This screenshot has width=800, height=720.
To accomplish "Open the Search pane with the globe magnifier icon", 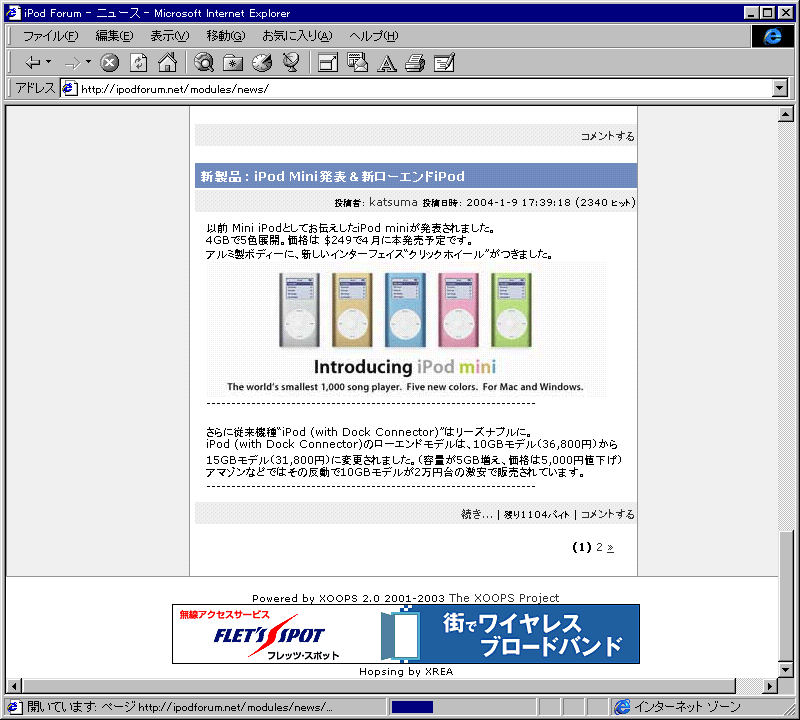I will pos(204,63).
